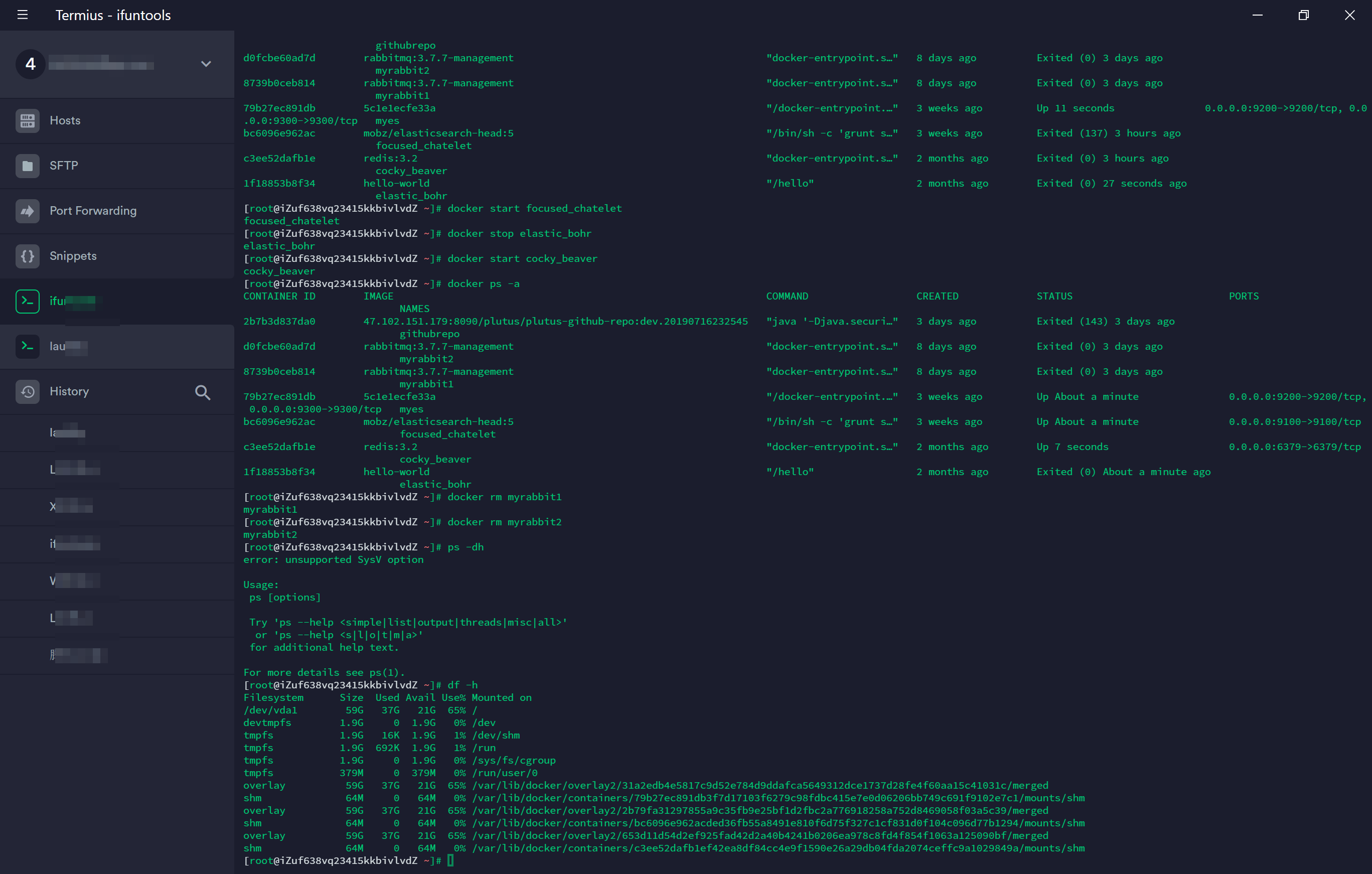The width and height of the screenshot is (1372, 874).
Task: Select the history entry starting with V
Action: 74,580
